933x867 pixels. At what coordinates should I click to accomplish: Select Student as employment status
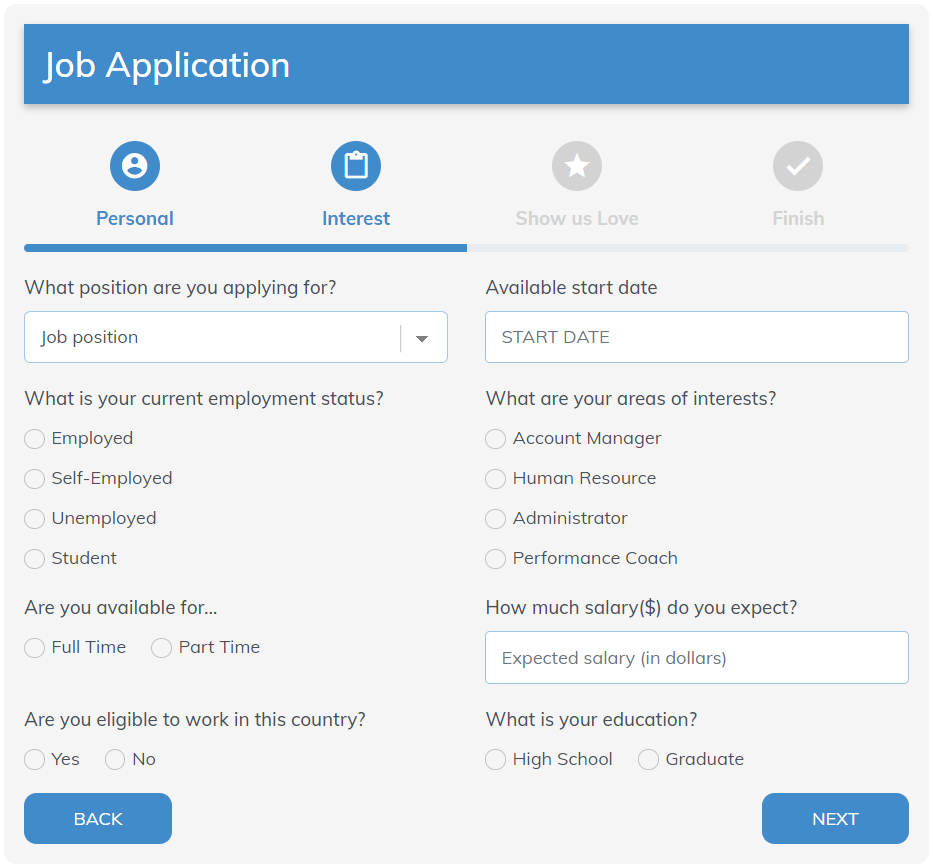(34, 558)
